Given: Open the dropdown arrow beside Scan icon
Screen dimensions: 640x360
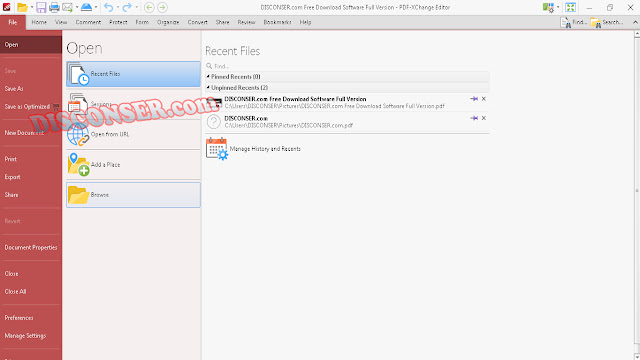Looking at the screenshot, I should 96,7.
